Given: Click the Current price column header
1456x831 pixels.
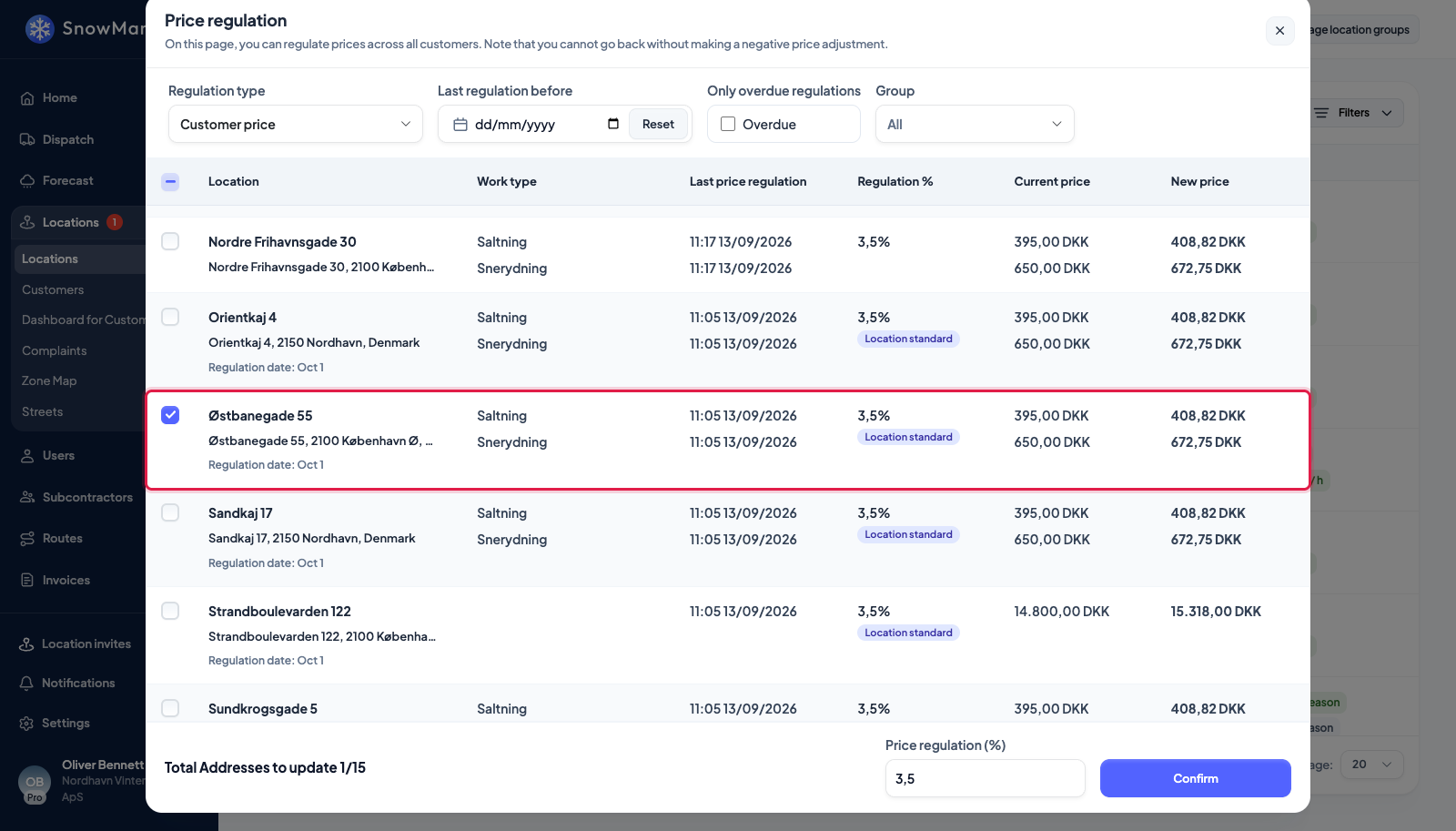Looking at the screenshot, I should click(1052, 181).
